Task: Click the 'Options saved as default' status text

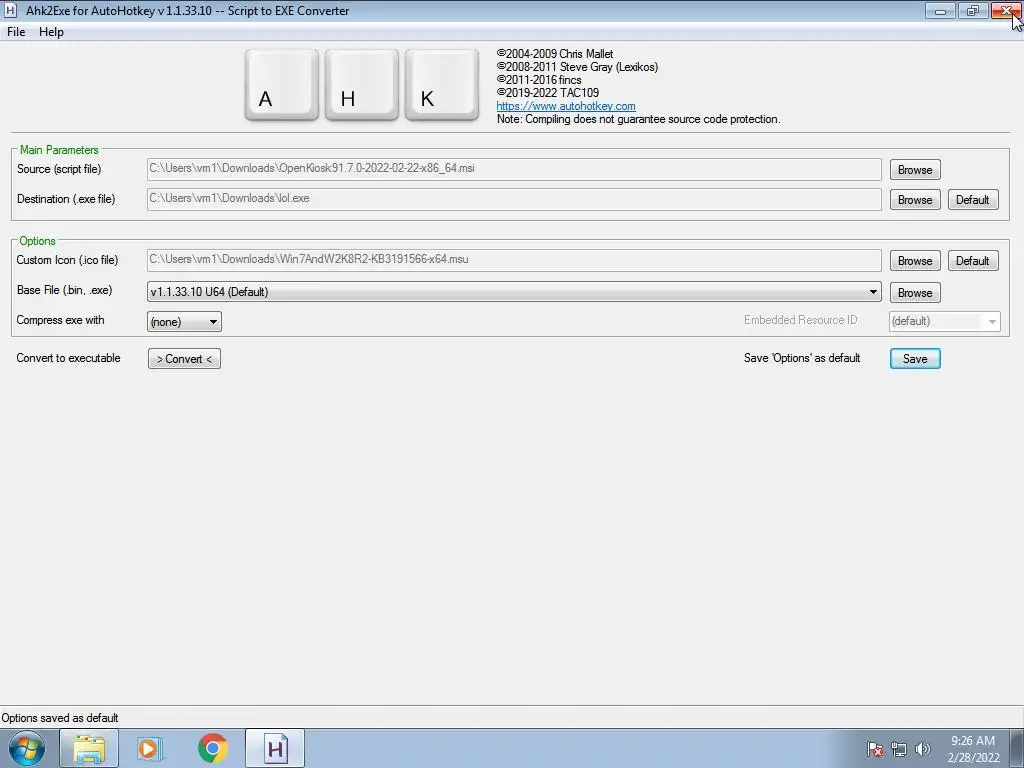Action: pos(60,718)
